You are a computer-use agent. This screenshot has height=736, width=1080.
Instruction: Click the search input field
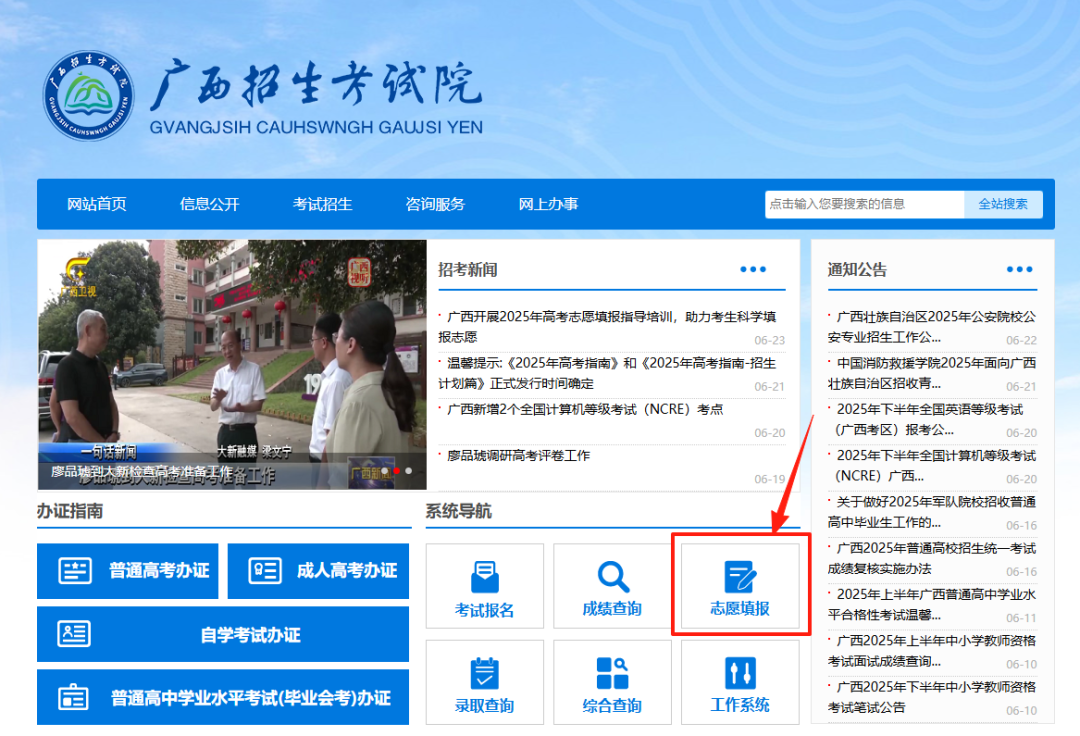tap(864, 204)
